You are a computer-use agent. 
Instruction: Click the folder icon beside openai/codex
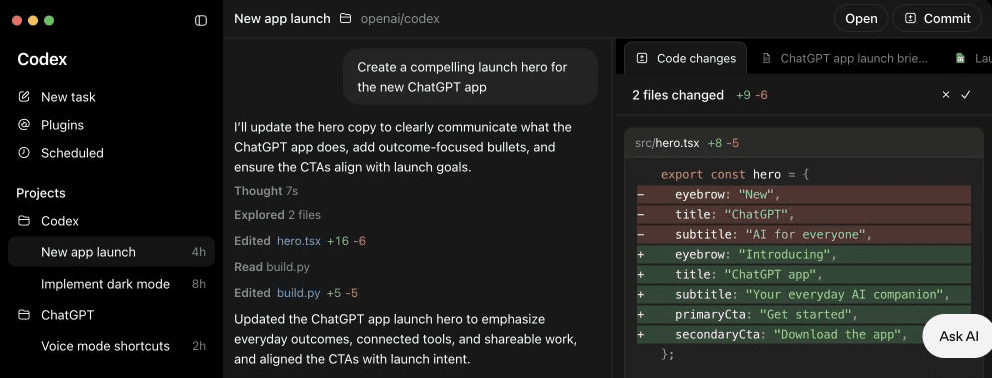(x=345, y=18)
